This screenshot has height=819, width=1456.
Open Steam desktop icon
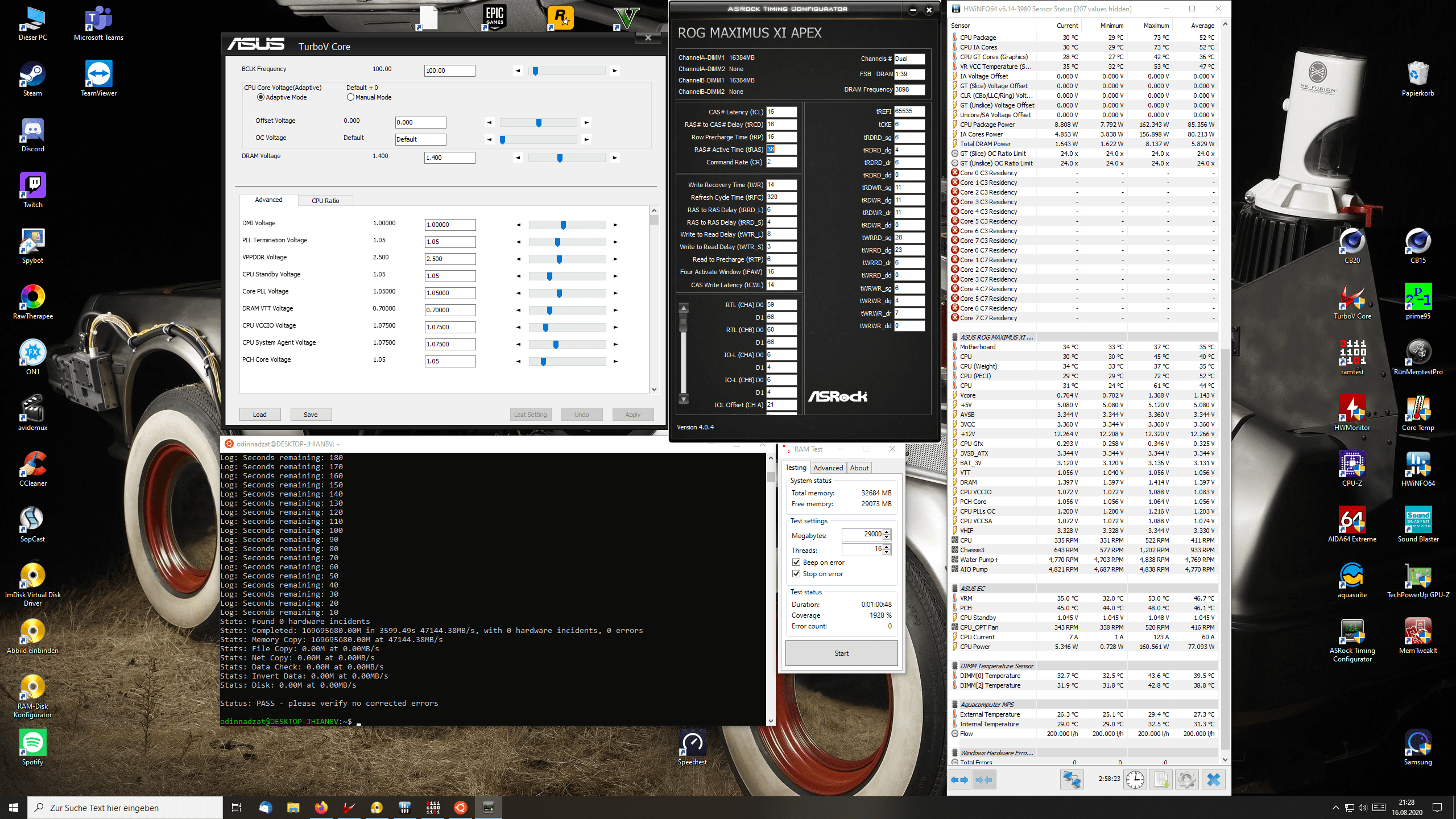coord(32,78)
